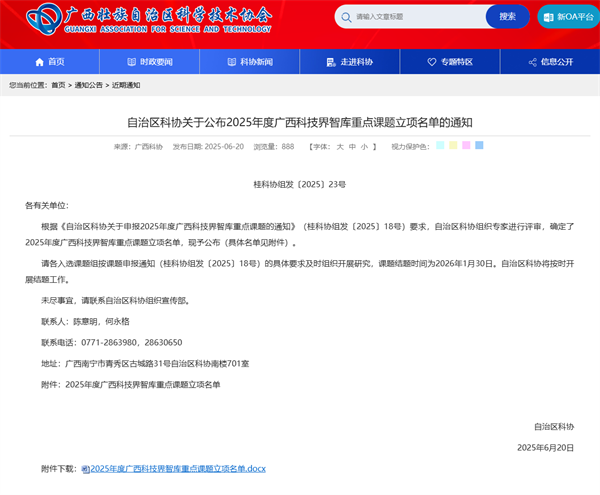Image resolution: width=600 pixels, height=495 pixels.
Task: Click the building icon beside 走进科协
Action: click(331, 62)
